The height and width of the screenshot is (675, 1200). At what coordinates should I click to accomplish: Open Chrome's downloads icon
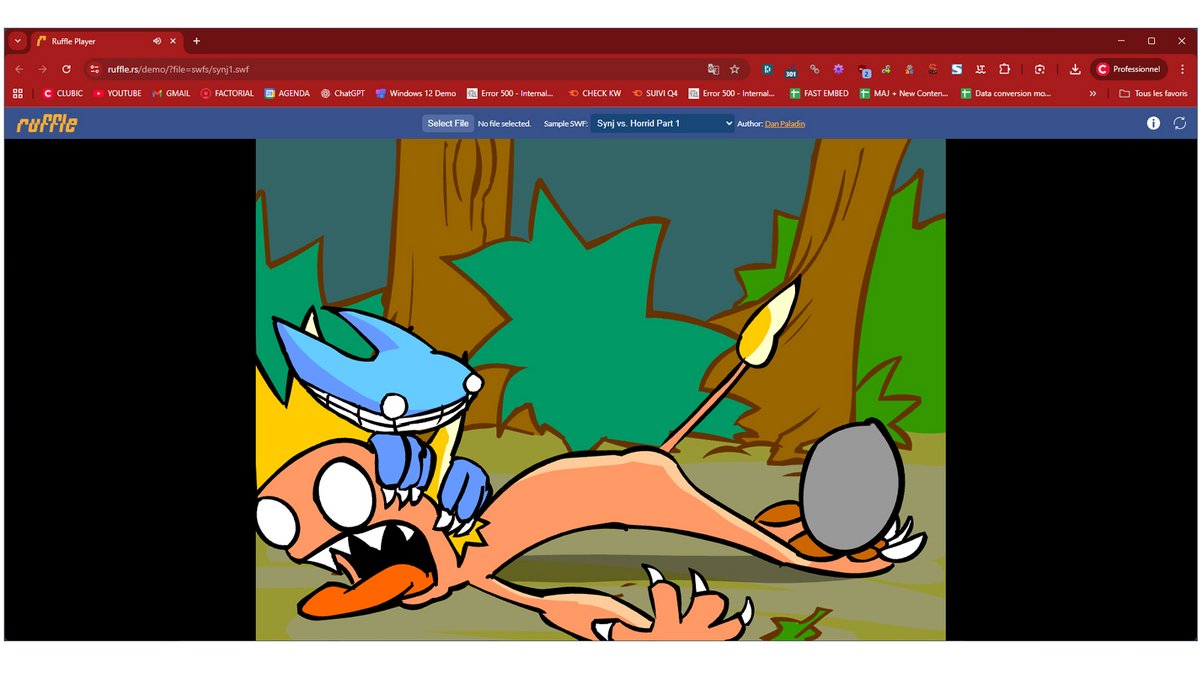pos(1075,69)
